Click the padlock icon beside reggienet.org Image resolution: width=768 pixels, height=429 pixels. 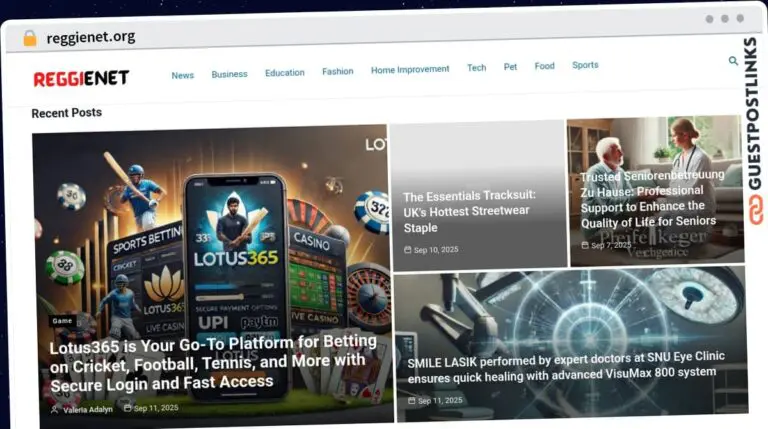coord(30,38)
